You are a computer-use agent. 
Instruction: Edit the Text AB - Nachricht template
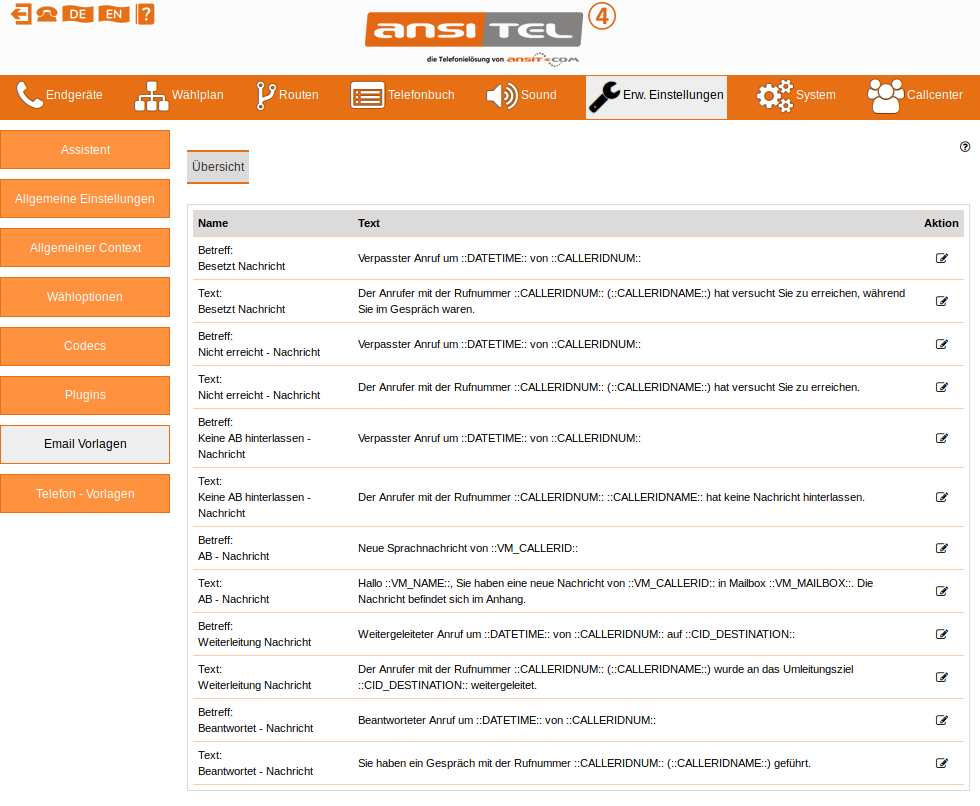click(941, 591)
